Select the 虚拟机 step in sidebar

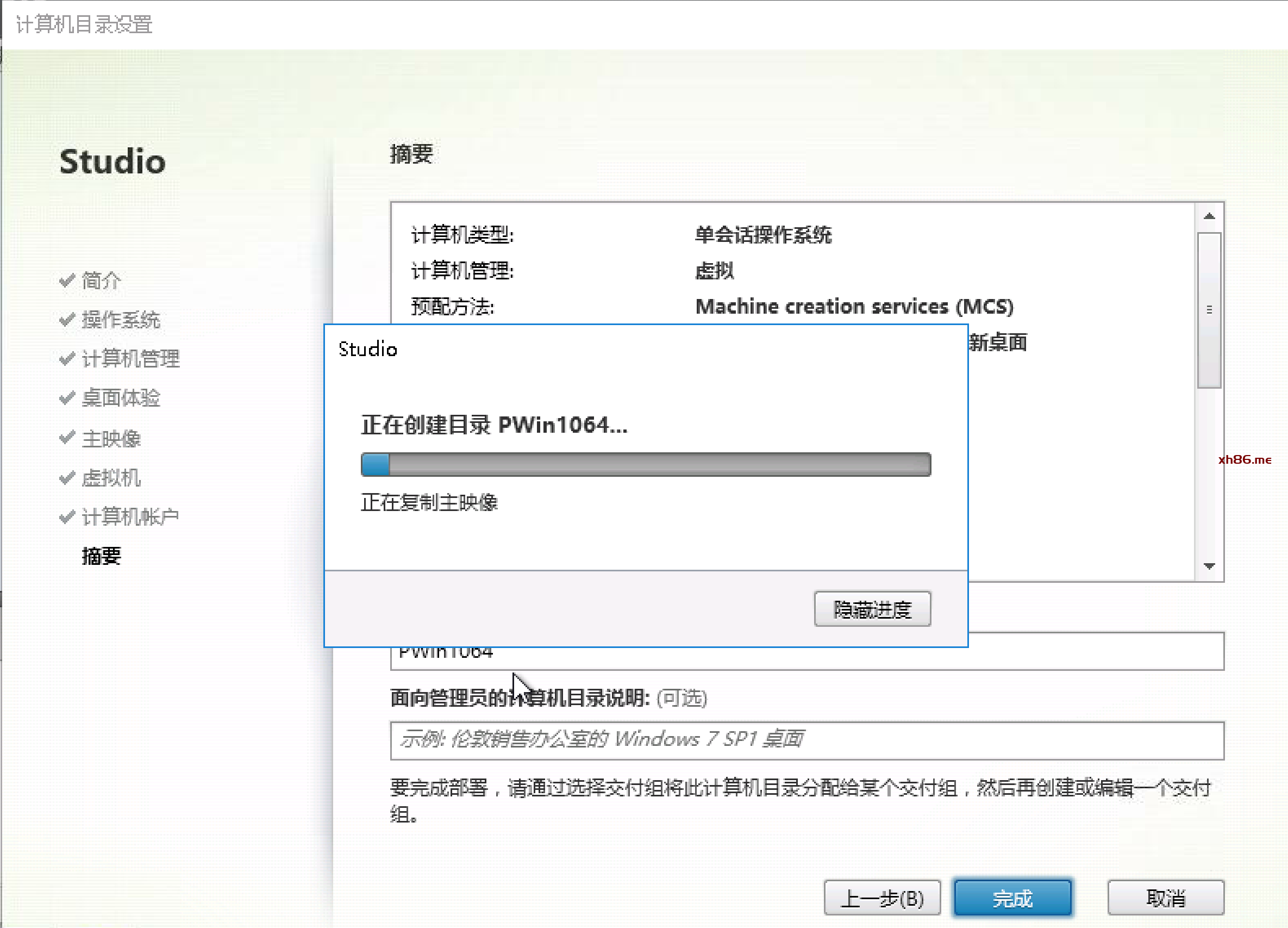[111, 478]
